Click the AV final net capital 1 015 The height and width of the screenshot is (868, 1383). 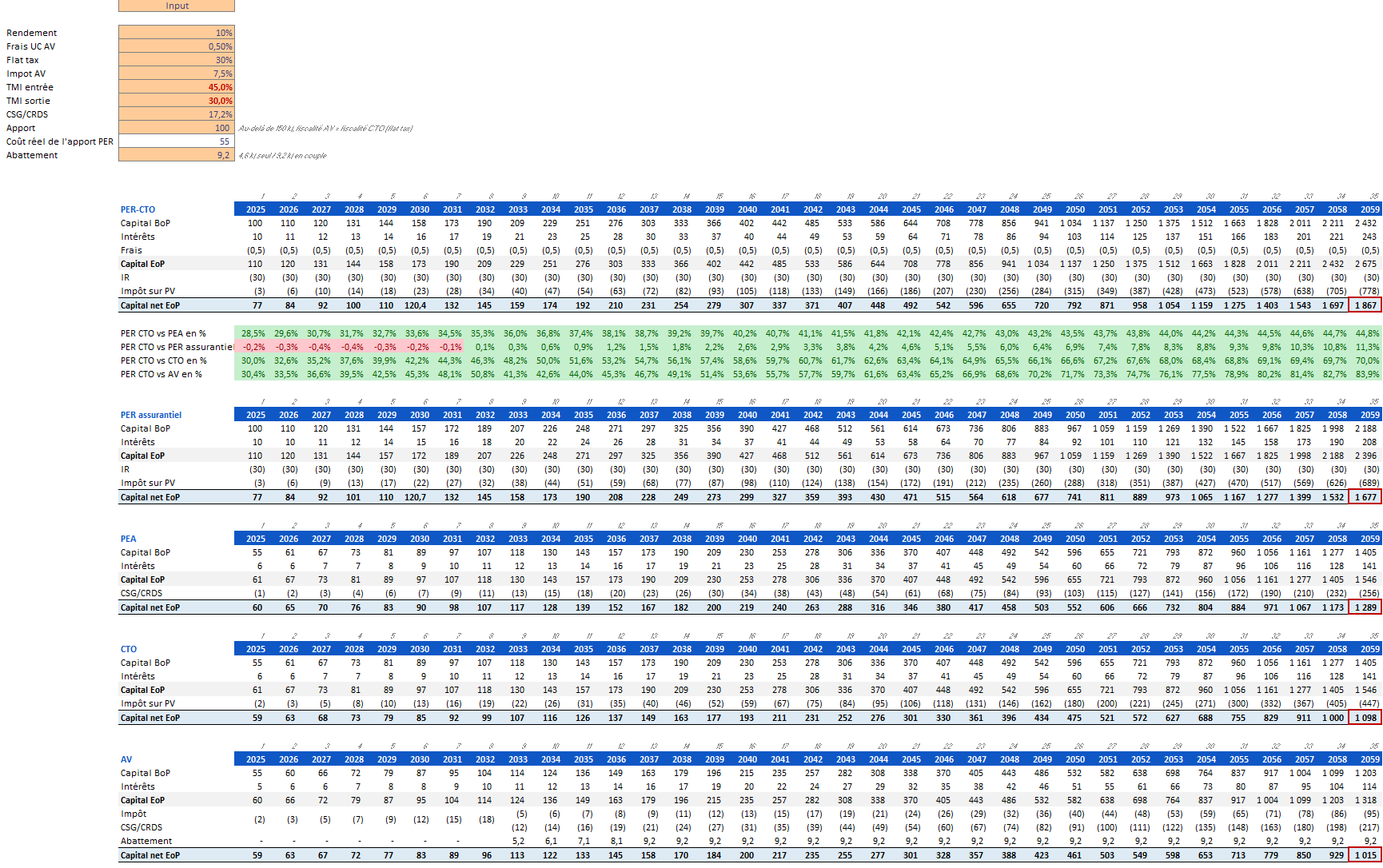coord(1365,855)
